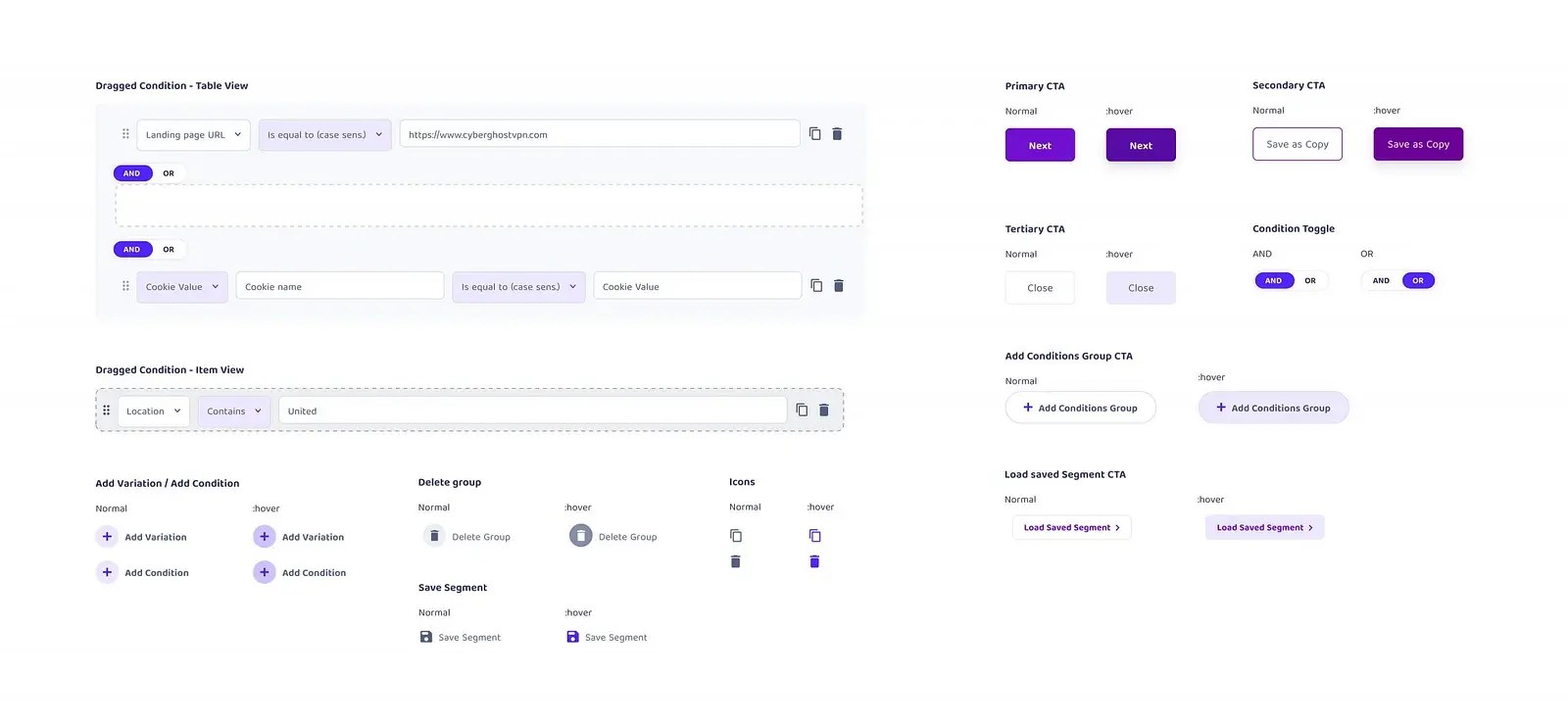Image resolution: width=1568 pixels, height=724 pixels.
Task: Select AND in toggle below Landing page row
Action: click(132, 173)
